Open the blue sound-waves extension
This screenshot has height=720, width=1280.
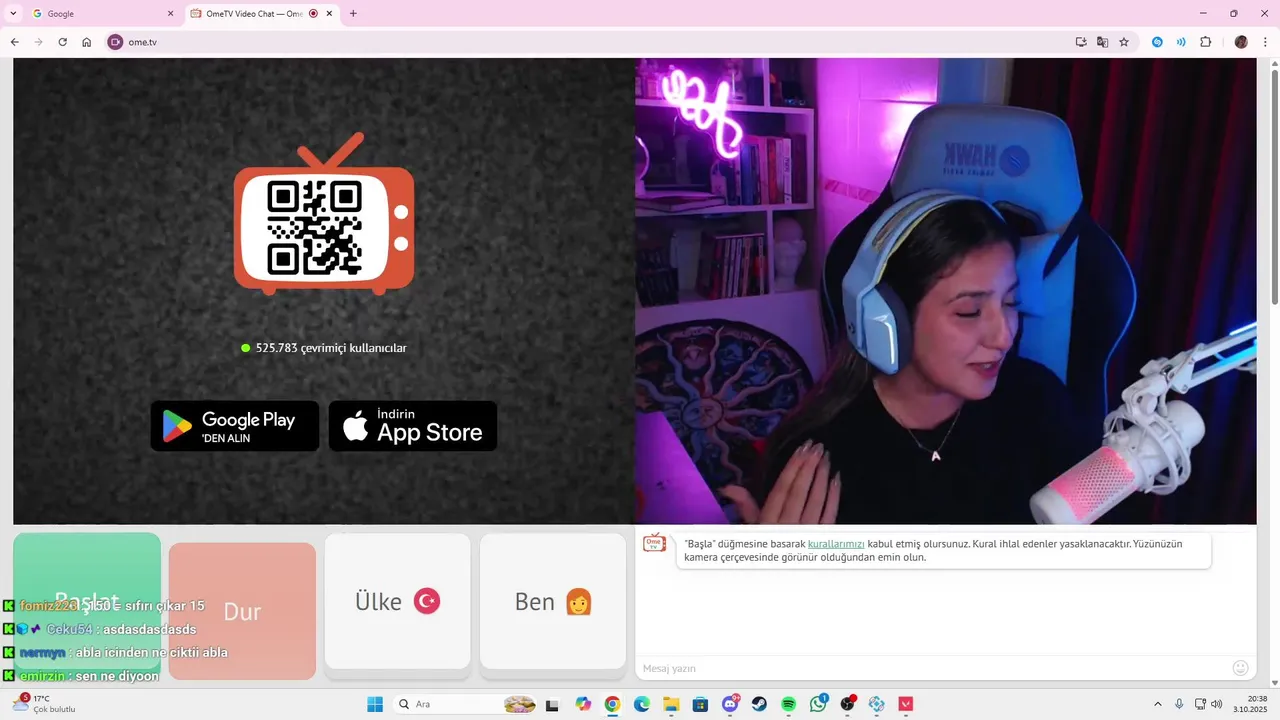pos(1181,42)
